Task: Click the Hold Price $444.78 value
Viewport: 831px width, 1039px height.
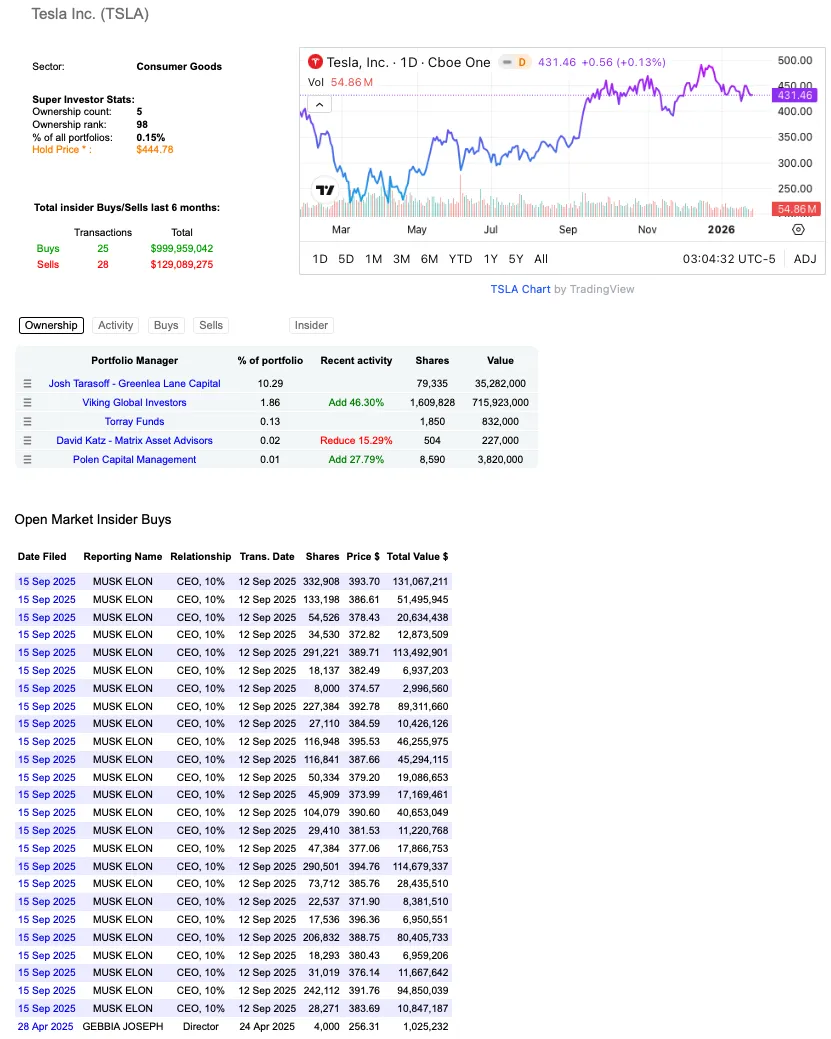Action: point(154,150)
